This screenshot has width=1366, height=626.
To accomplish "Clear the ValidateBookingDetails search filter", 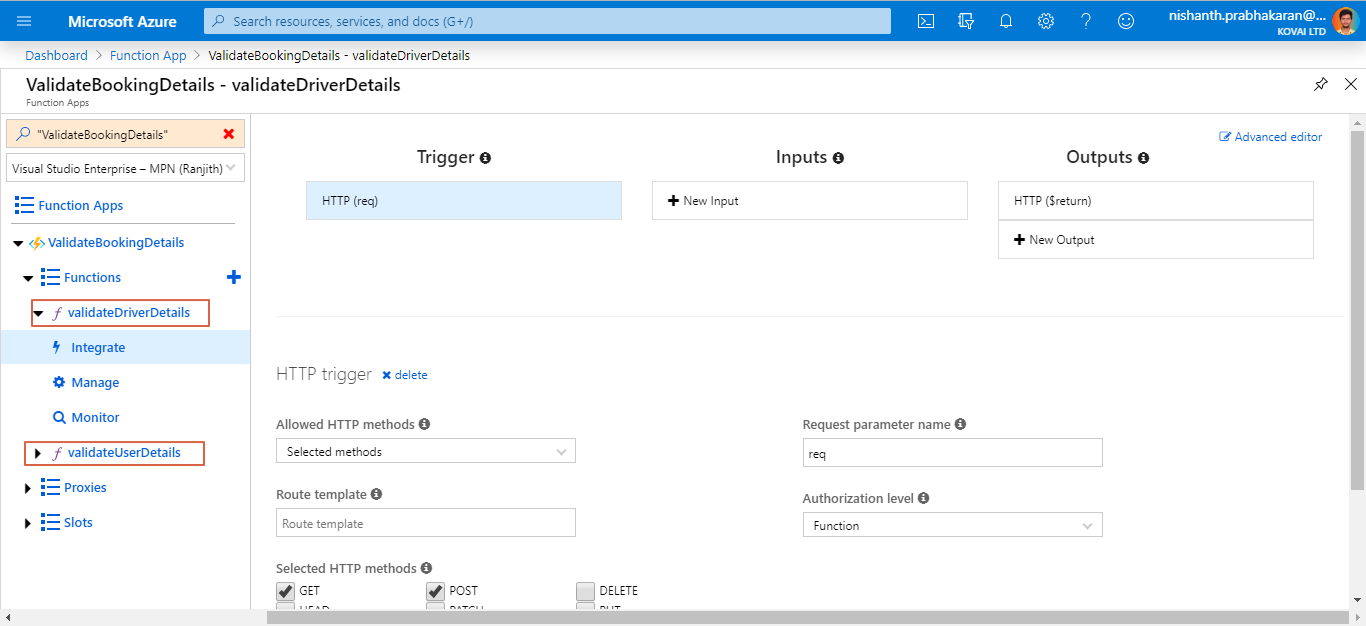I will tap(229, 134).
